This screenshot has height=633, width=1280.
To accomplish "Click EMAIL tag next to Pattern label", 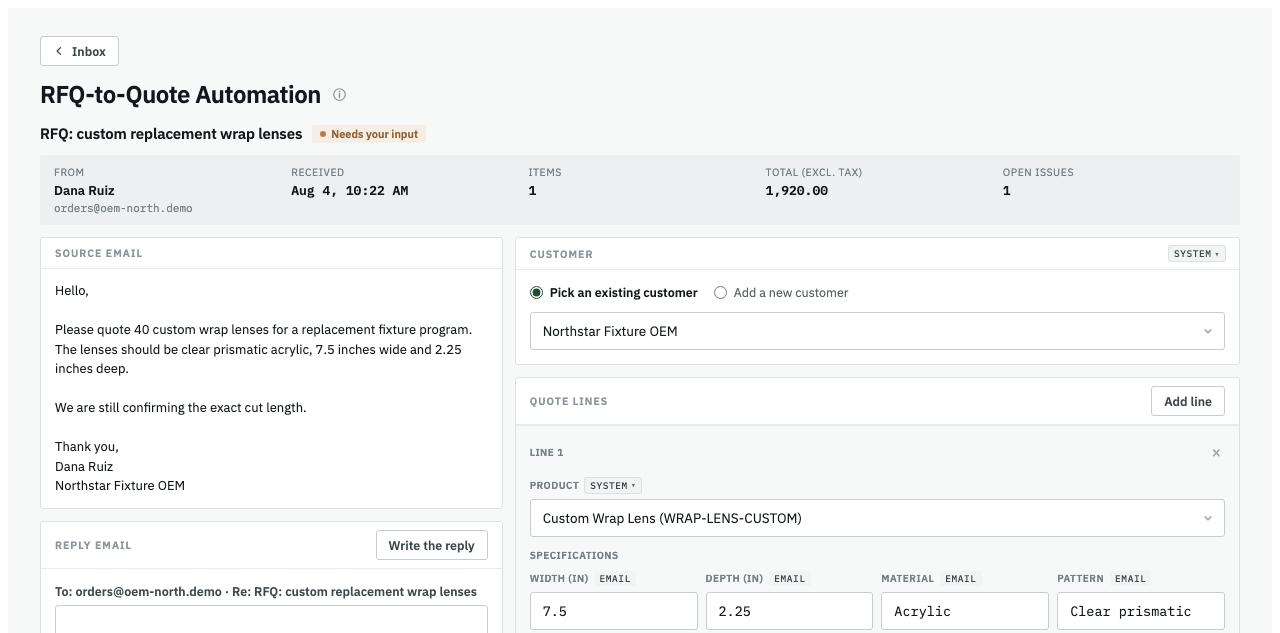I will pos(1131,578).
